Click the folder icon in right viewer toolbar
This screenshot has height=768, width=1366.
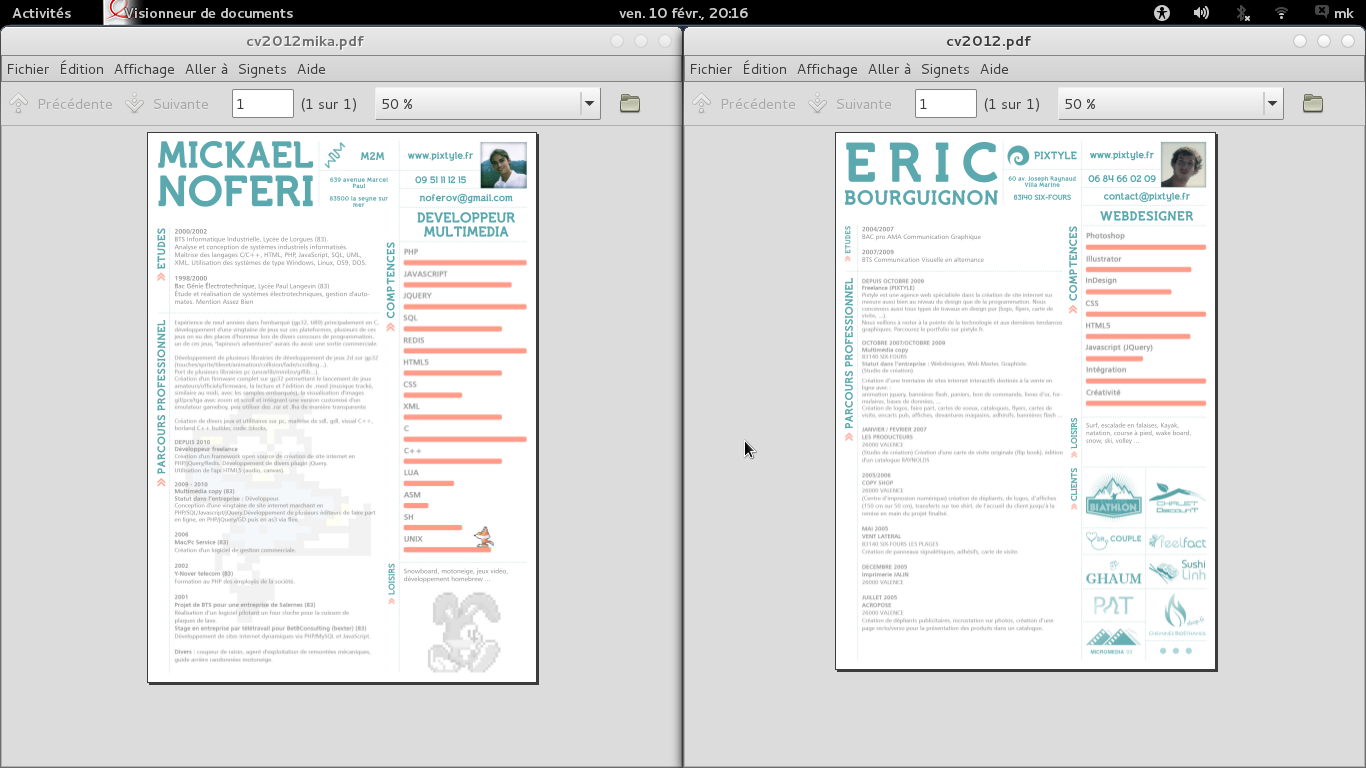1313,104
